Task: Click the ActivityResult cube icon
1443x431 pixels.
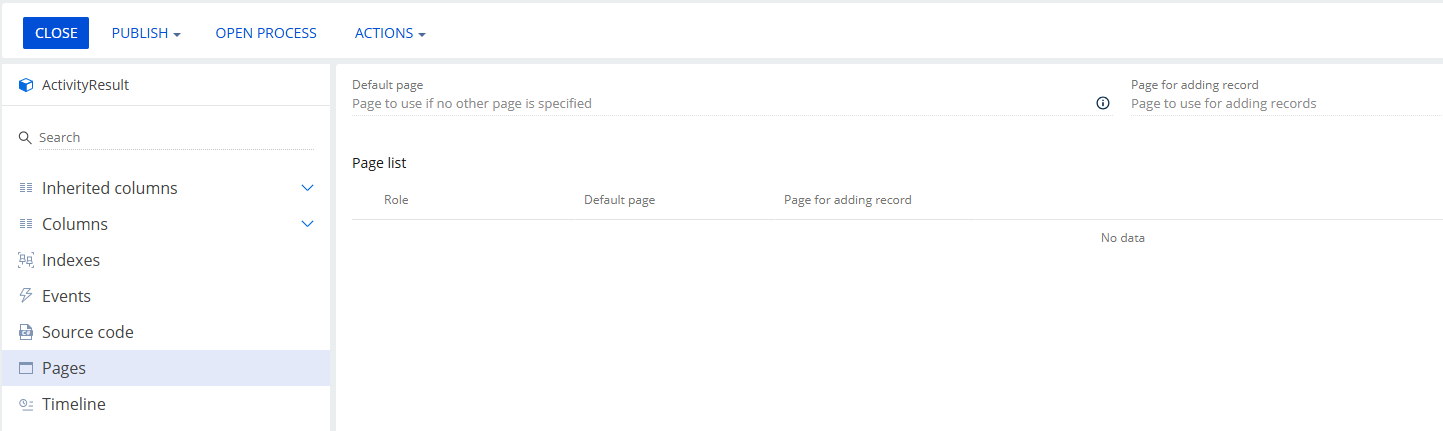Action: pos(27,85)
